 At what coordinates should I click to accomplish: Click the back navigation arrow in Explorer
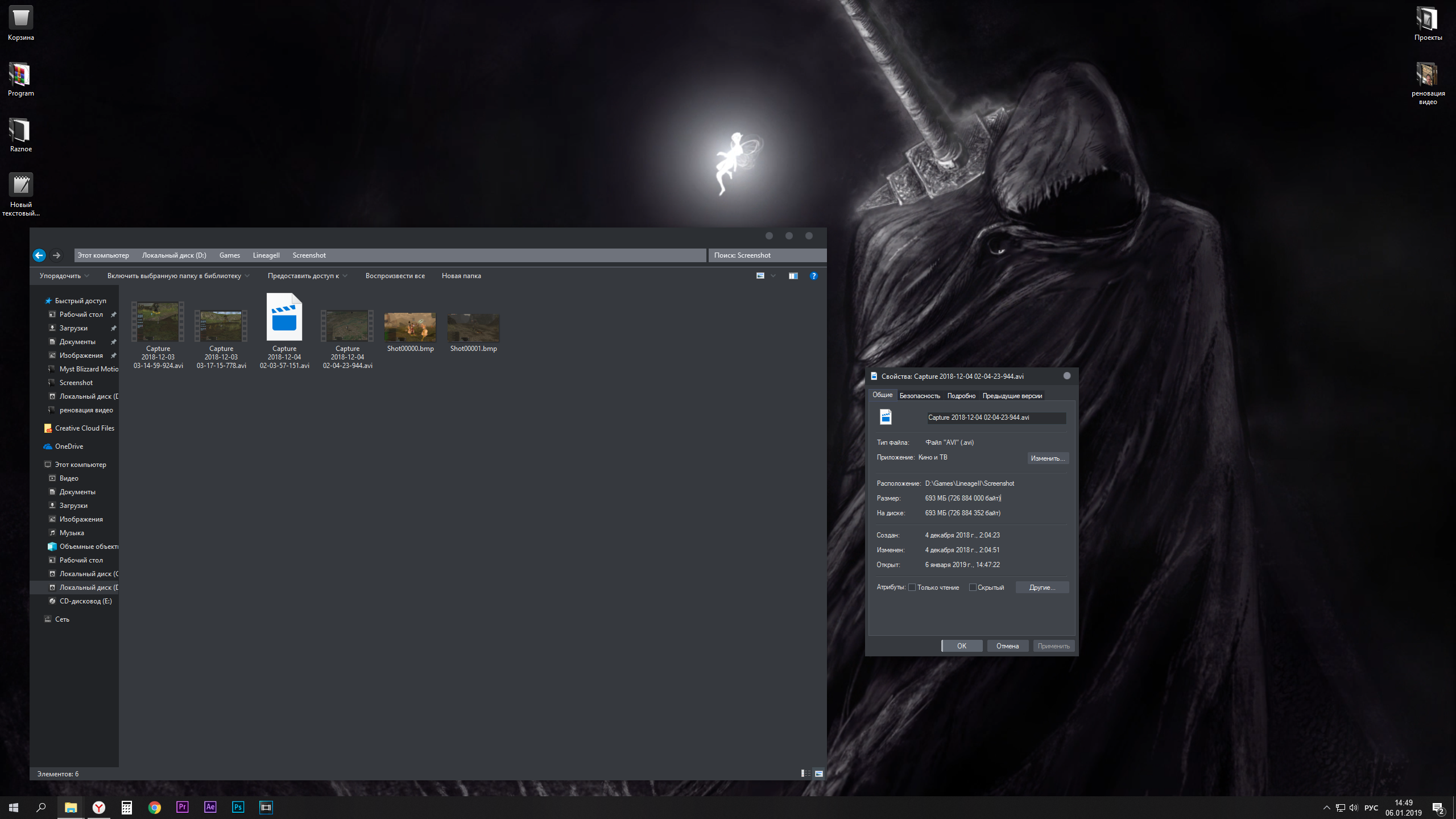39,255
